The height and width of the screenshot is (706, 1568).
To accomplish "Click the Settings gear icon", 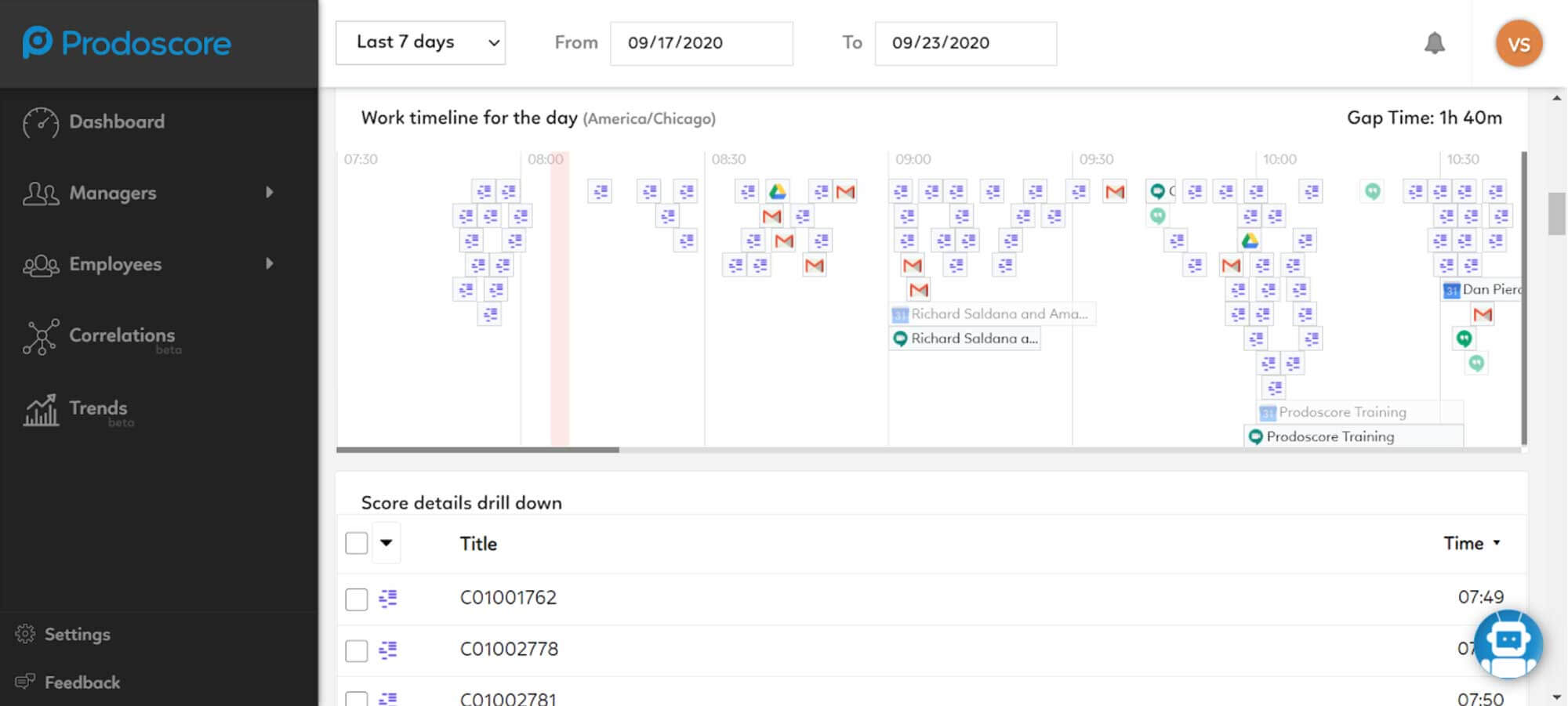I will [x=25, y=634].
